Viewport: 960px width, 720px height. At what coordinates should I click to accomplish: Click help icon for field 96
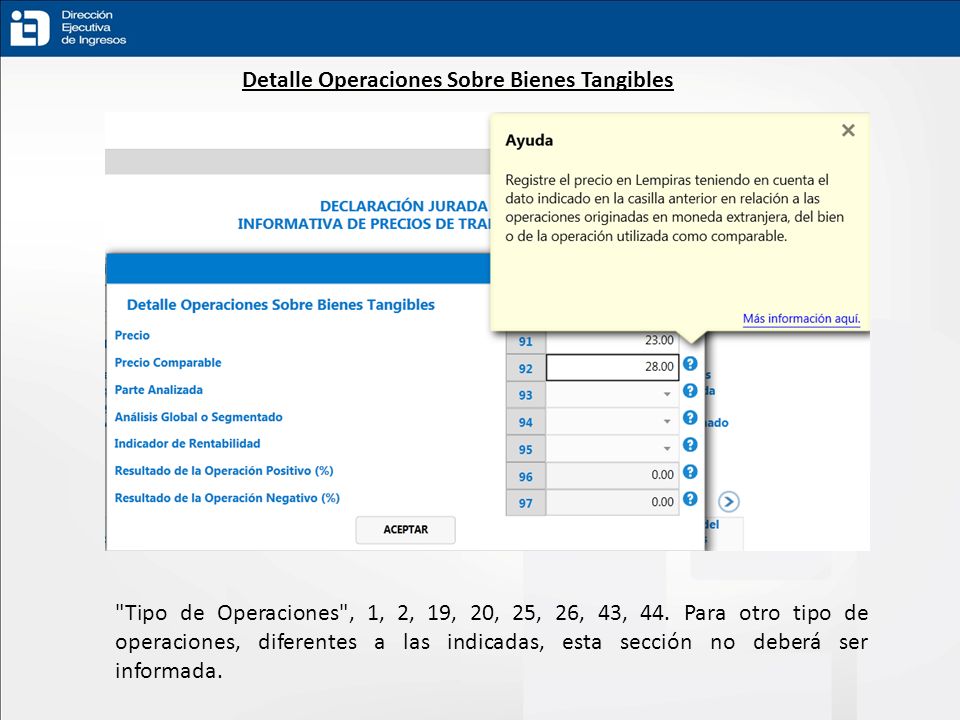click(690, 472)
